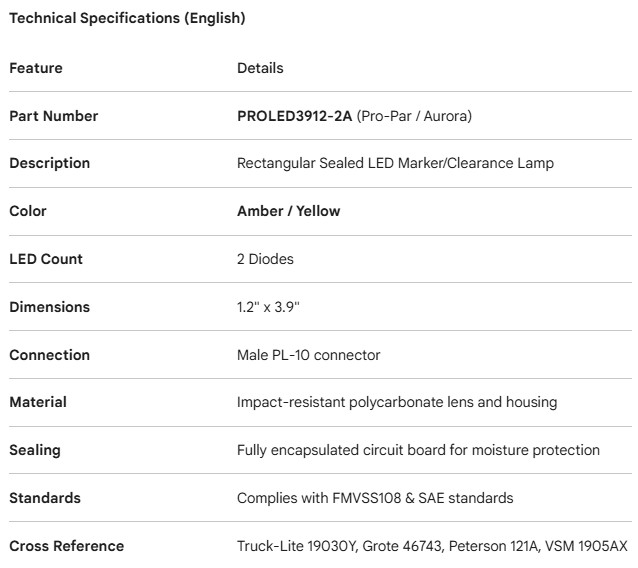Select the Material row label
The image size is (638, 568).
pyautogui.click(x=38, y=402)
